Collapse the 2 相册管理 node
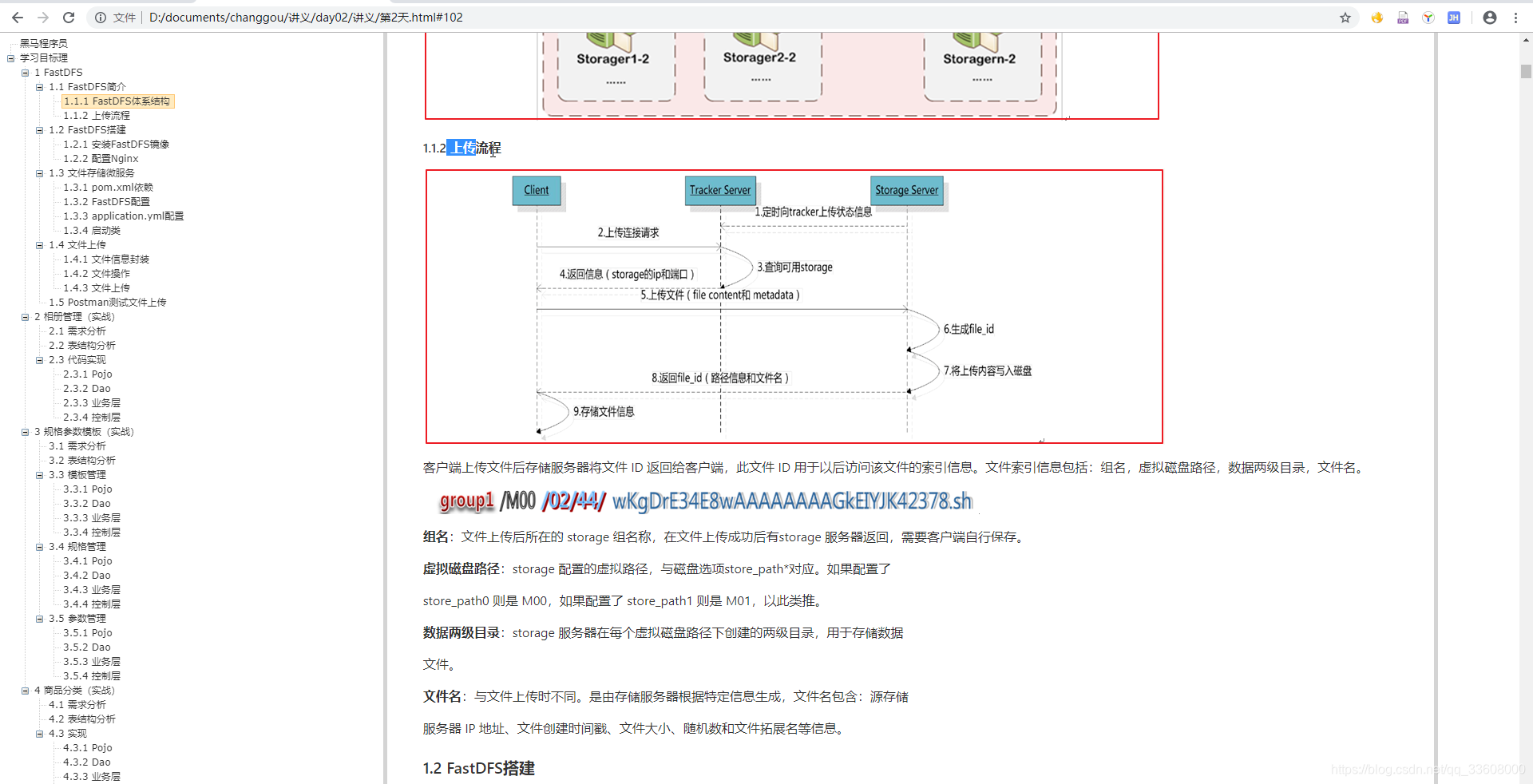 [26, 317]
